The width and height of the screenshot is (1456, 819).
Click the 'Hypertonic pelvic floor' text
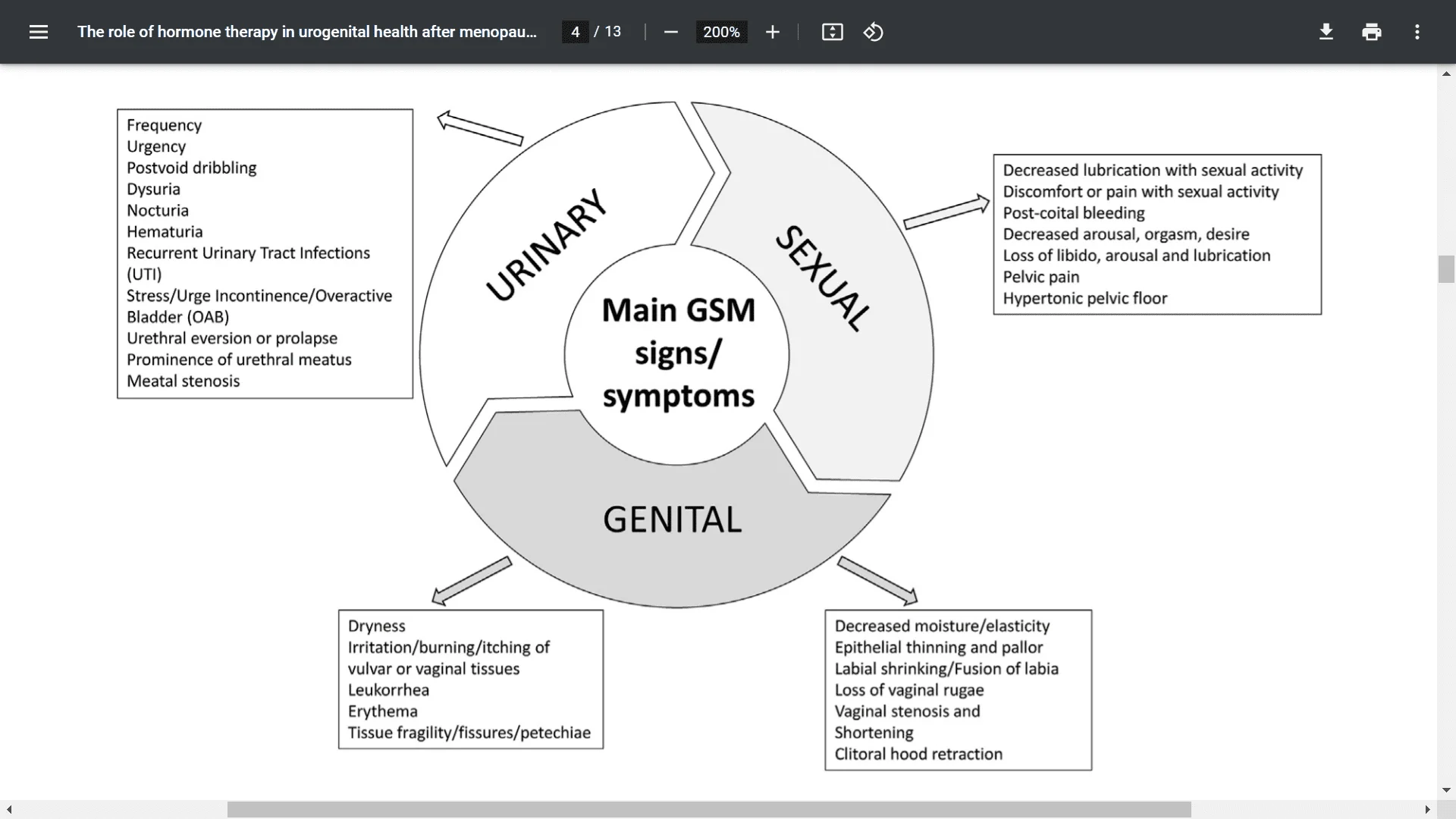pos(1085,298)
